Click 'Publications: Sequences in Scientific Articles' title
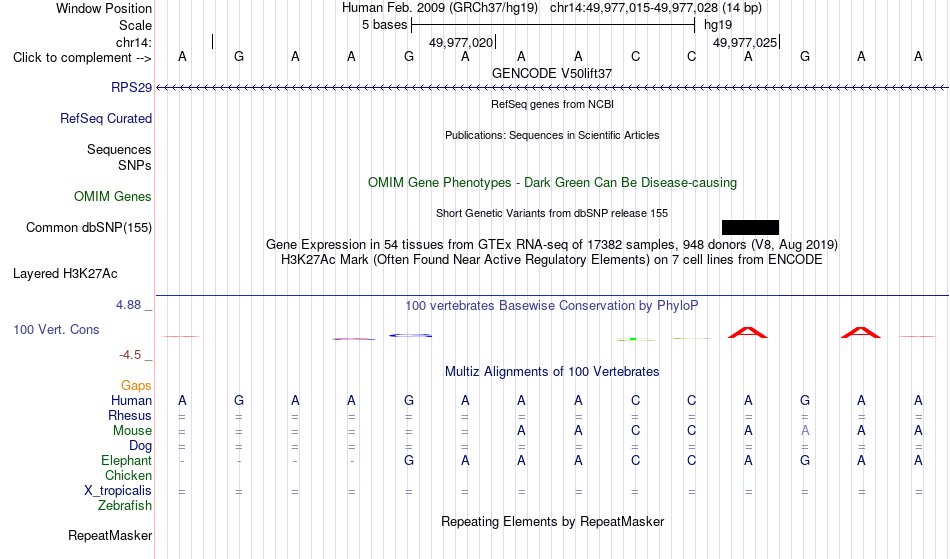The image size is (950, 559). 552,135
